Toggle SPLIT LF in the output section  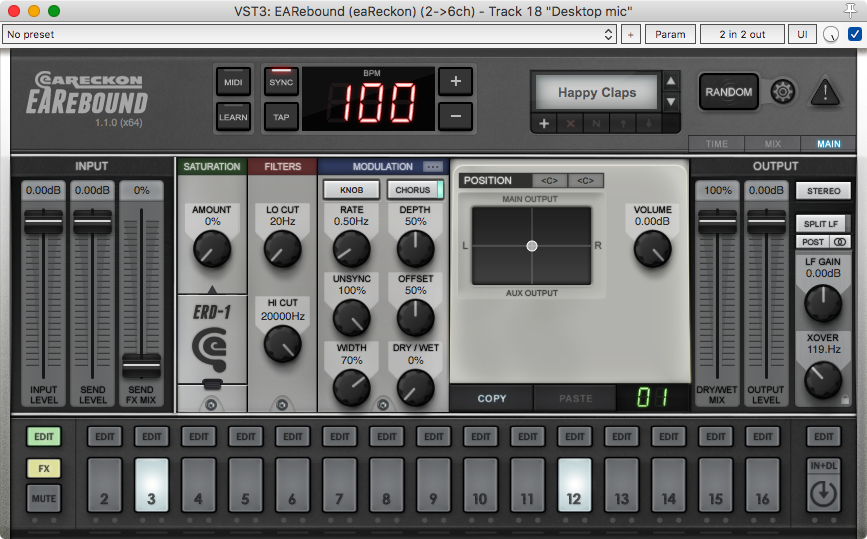[x=823, y=223]
